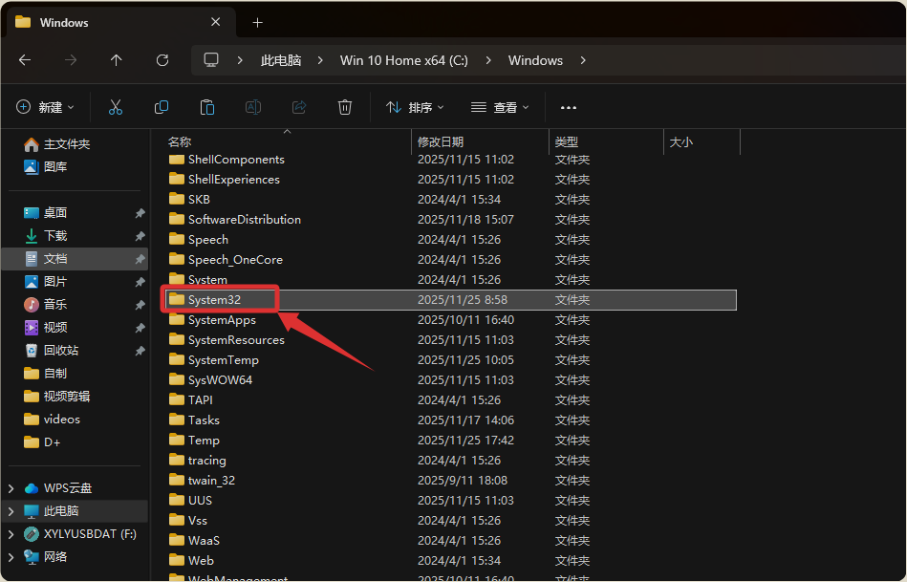Viewport: 907px width, 582px height.
Task: Click the Copy icon in toolbar
Action: 161,107
